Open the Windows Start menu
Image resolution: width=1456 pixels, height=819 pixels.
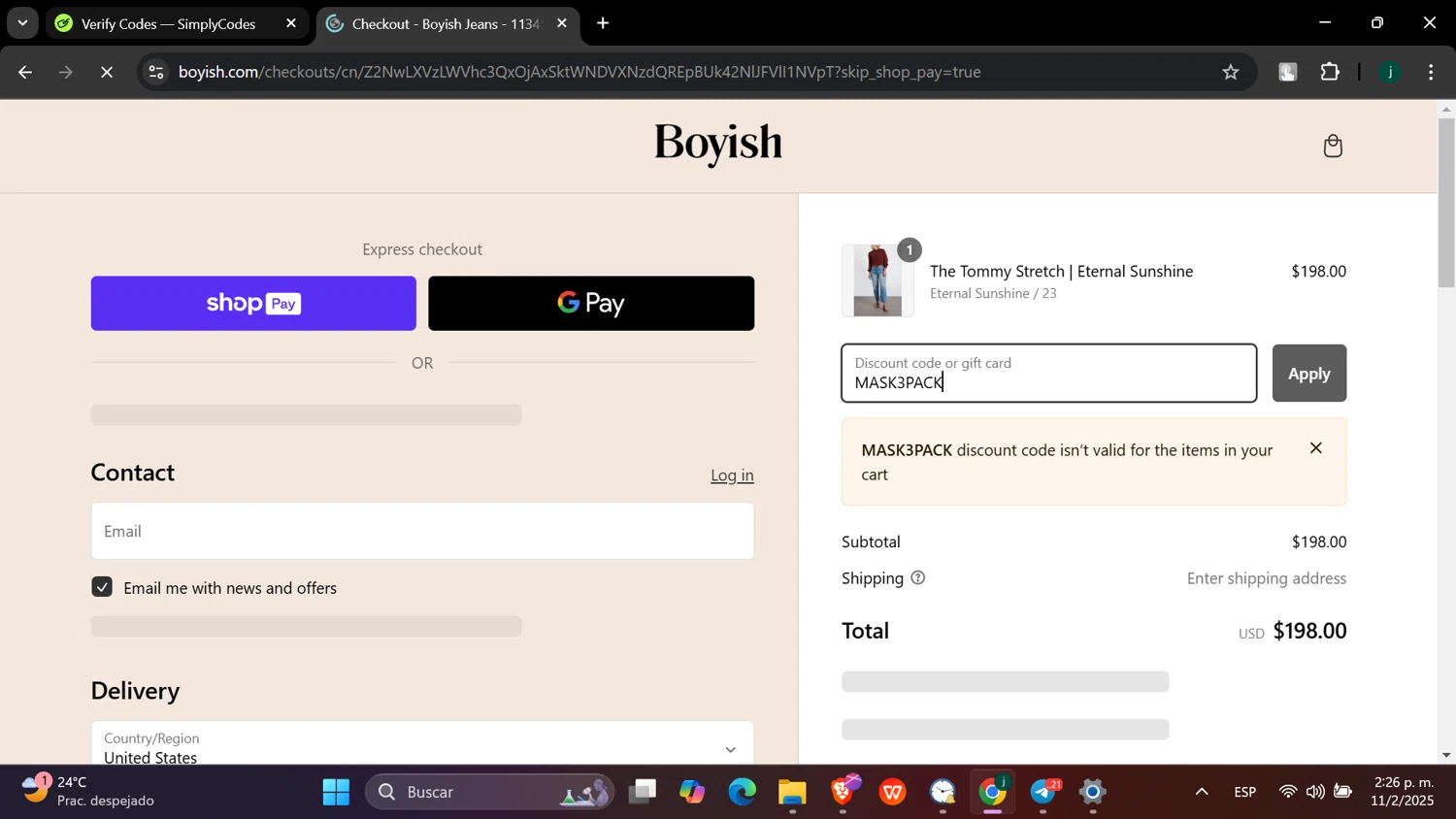(x=336, y=792)
